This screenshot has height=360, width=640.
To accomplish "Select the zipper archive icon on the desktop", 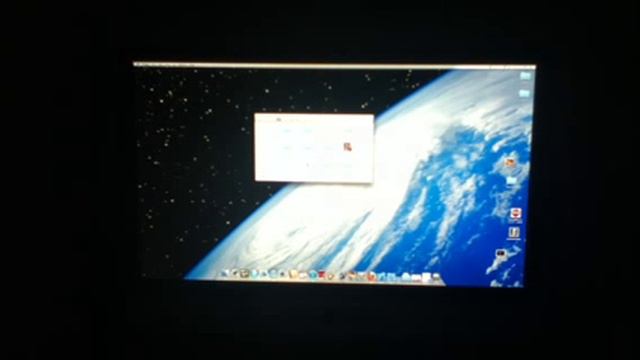I will pyautogui.click(x=514, y=233).
